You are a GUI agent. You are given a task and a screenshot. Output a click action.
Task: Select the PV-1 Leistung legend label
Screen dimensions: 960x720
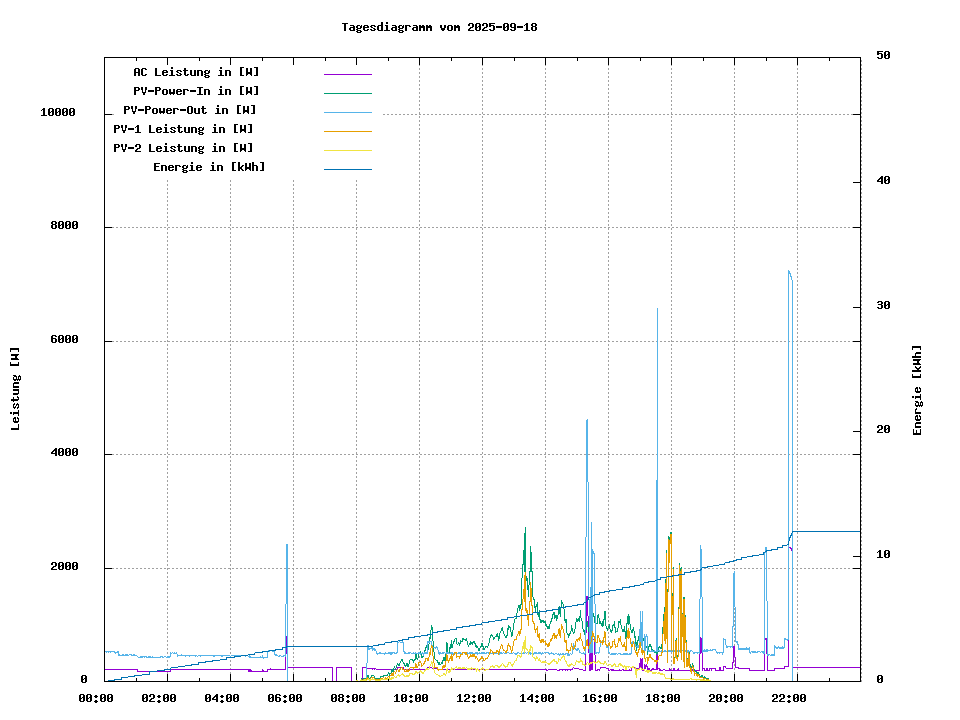tap(183, 129)
